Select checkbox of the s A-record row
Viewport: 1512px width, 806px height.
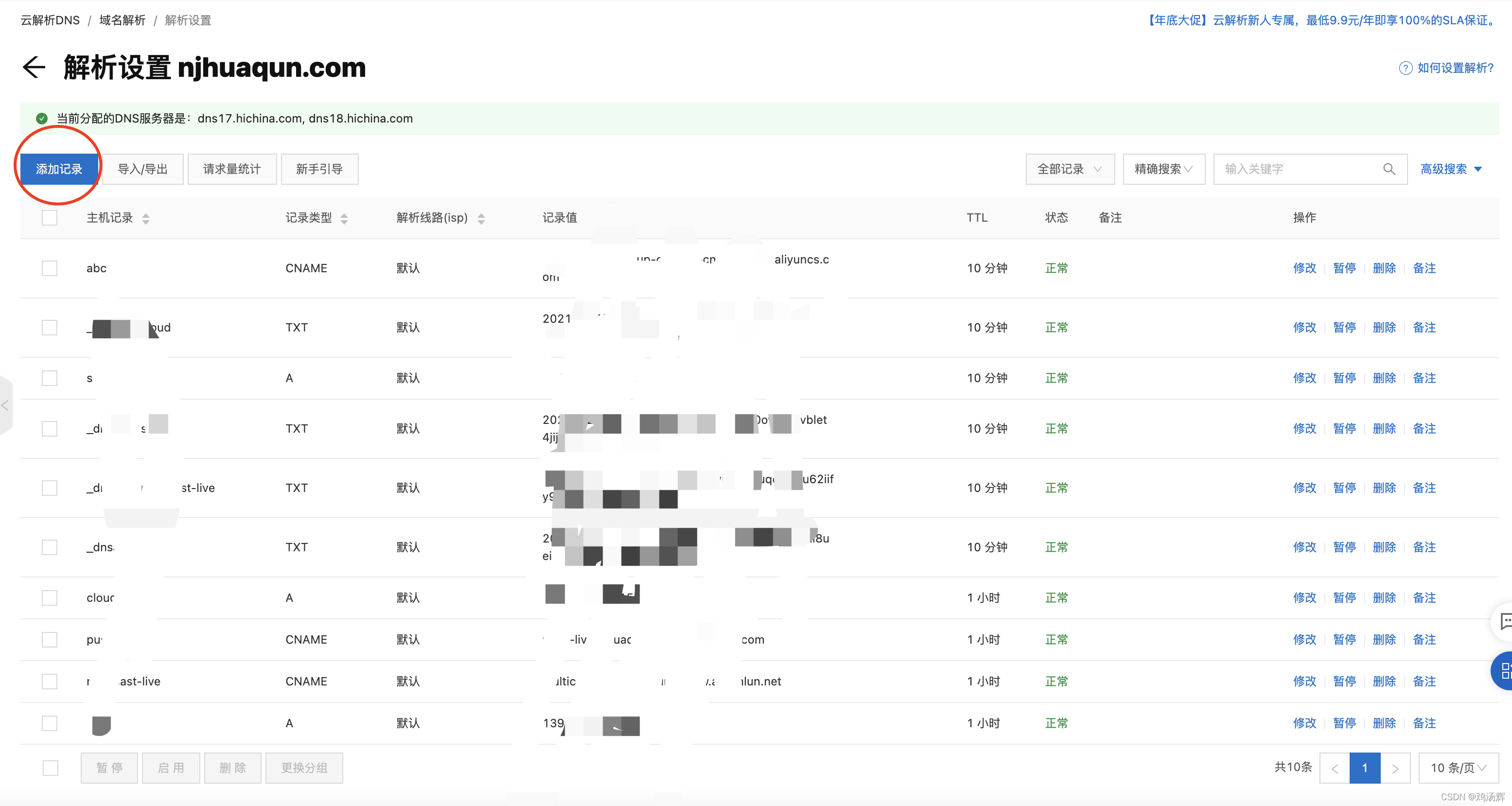click(x=50, y=378)
